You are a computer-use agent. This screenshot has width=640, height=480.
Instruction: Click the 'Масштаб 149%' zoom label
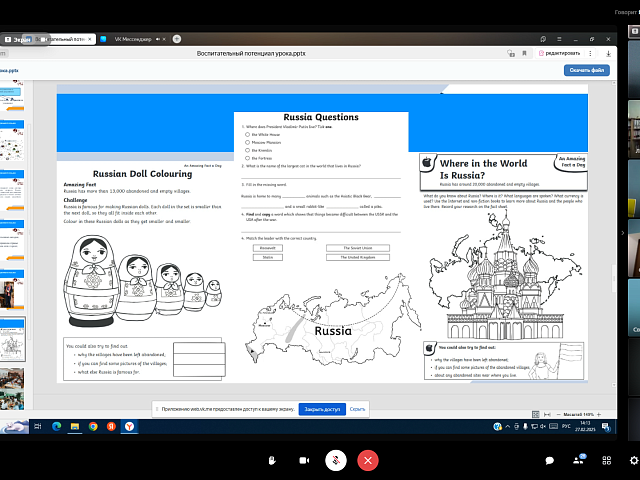tap(578, 414)
